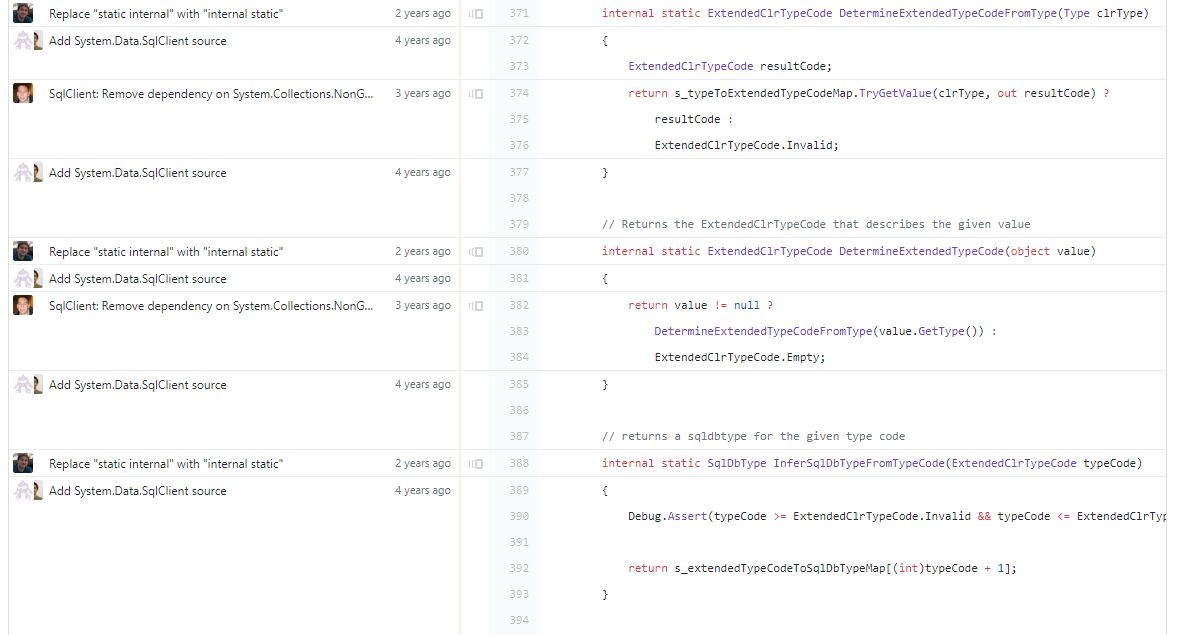Open 'Add System.Data.SqlClient source' commit for line 372
This screenshot has width=1181, height=635.
coord(138,41)
